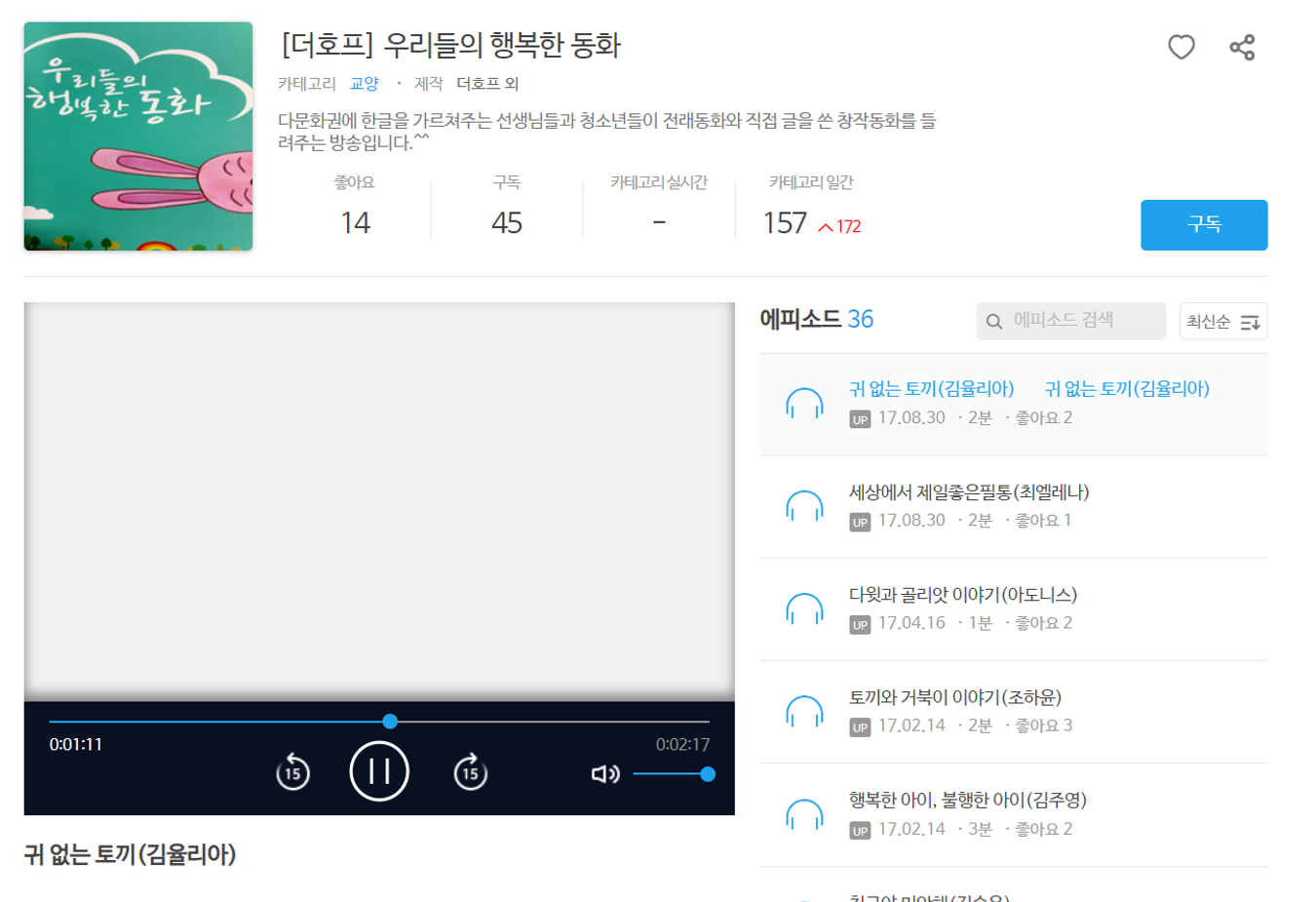Select episode 행복한 아이, 불행한 아이(김주영)
Image resolution: width=1316 pixels, height=902 pixels.
tap(967, 800)
